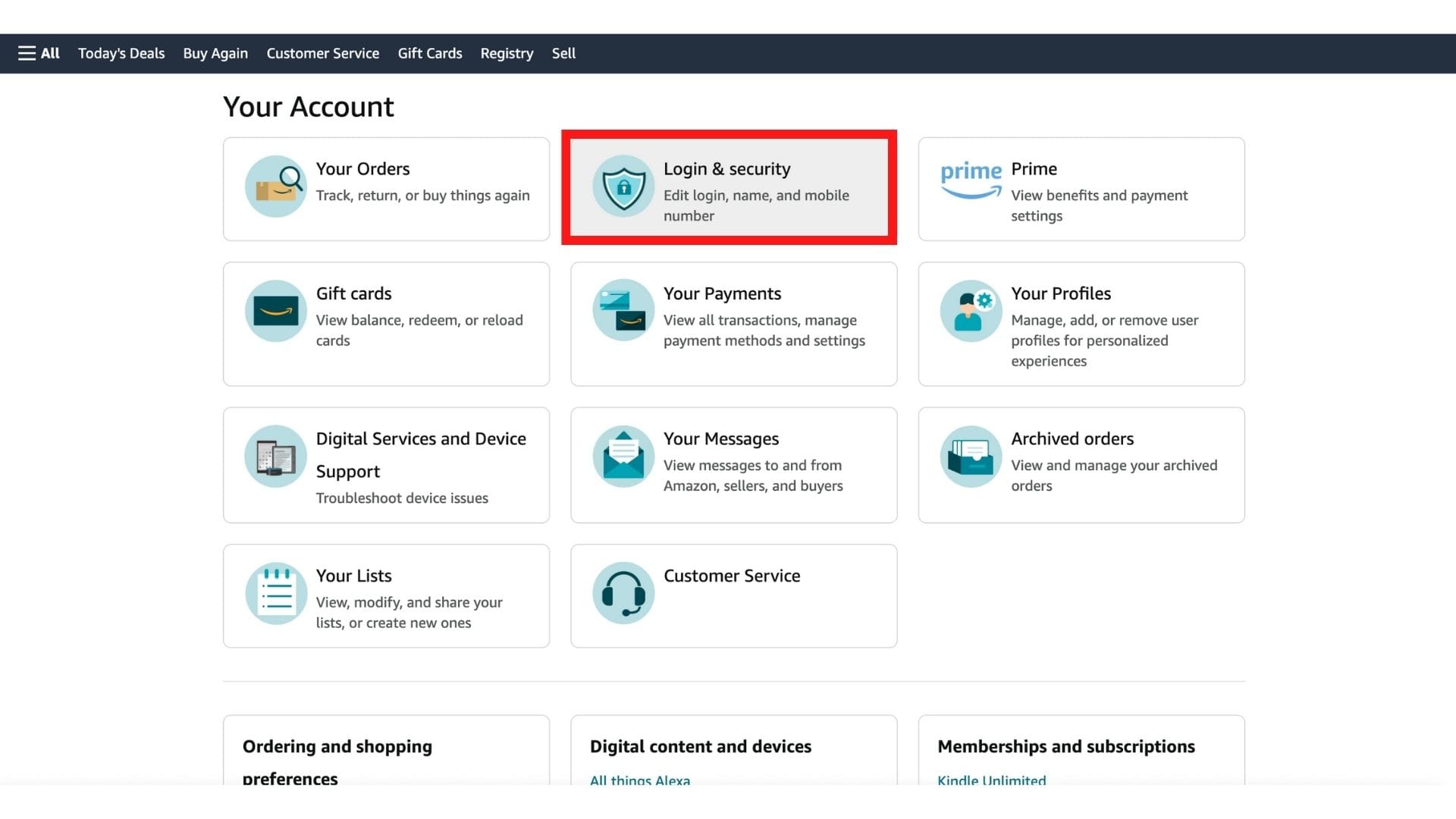Click the Your Lists notepad icon
Viewport: 1456px width, 819px height.
tap(276, 593)
